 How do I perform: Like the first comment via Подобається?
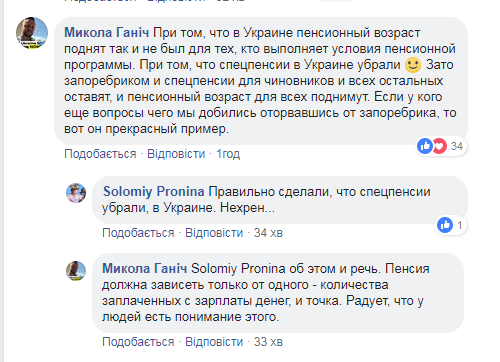100,154
